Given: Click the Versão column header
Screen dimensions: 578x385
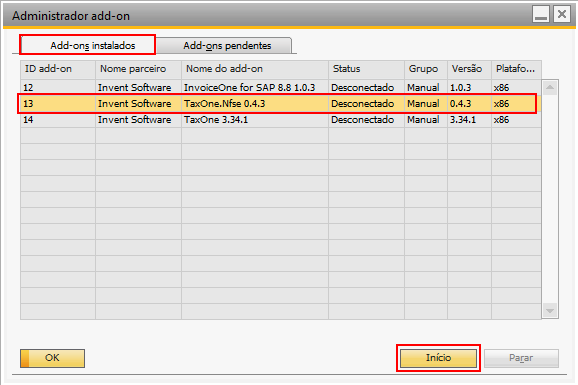Looking at the screenshot, I should click(x=469, y=69).
